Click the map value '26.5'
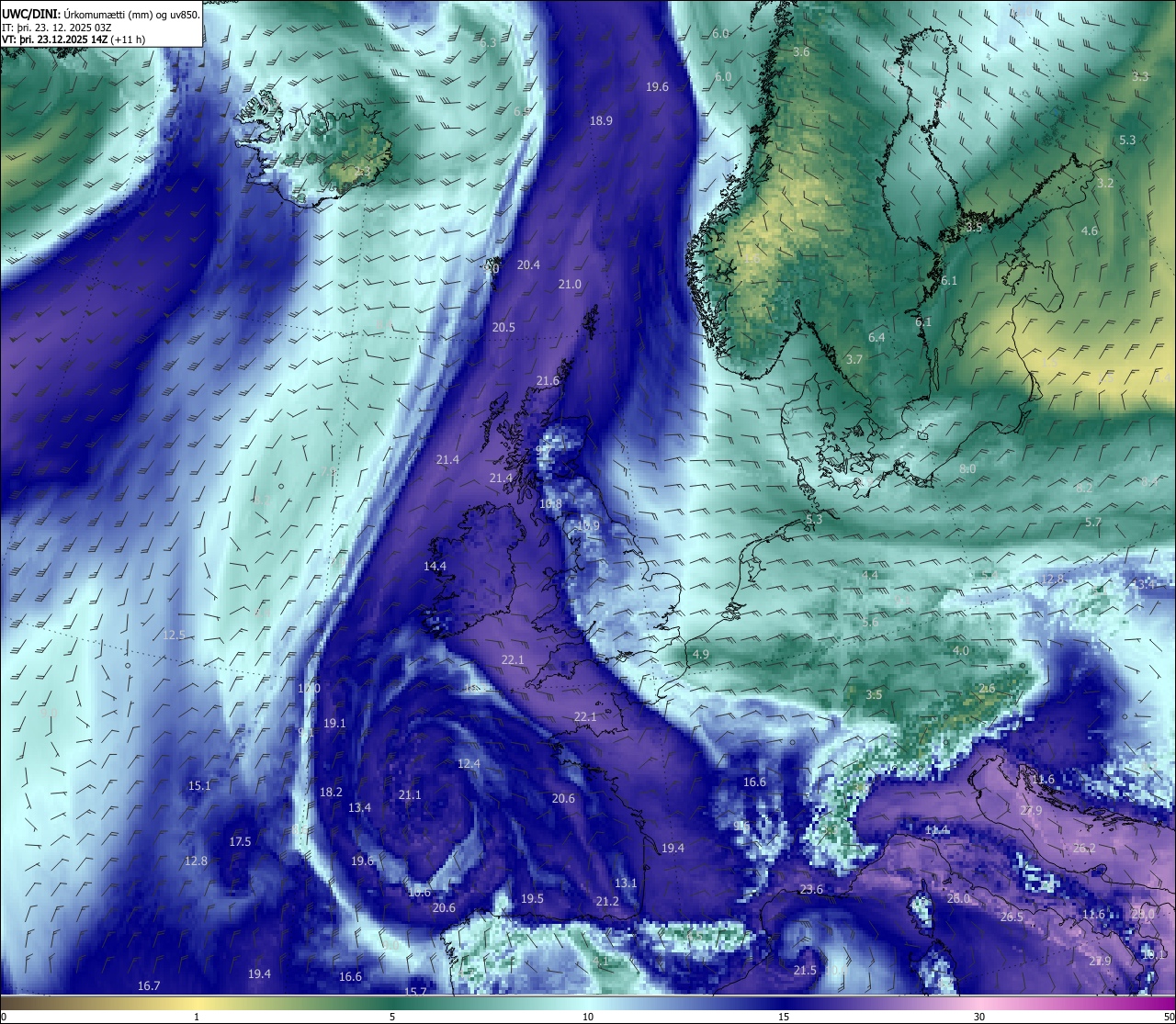 1012,917
